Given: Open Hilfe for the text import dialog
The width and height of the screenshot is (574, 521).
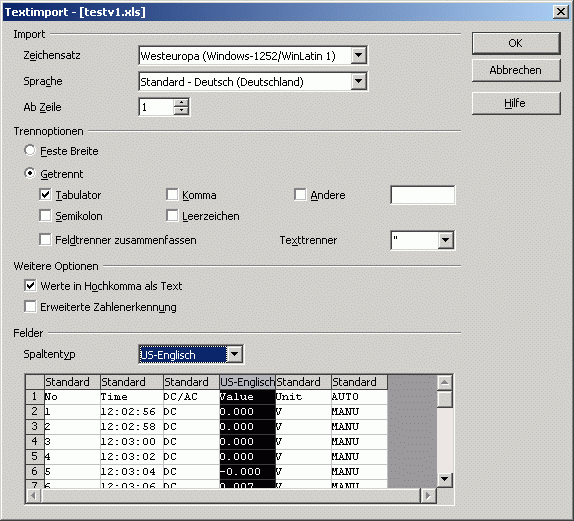Looking at the screenshot, I should point(516,103).
